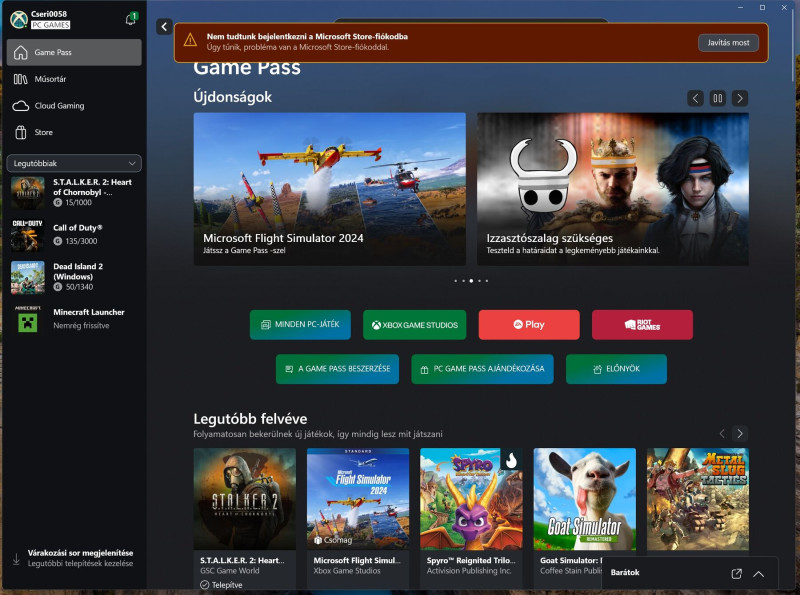Screen dimensions: 800x595
Task: Click the Xbox profile avatar Cseri0058
Action: (x=19, y=19)
